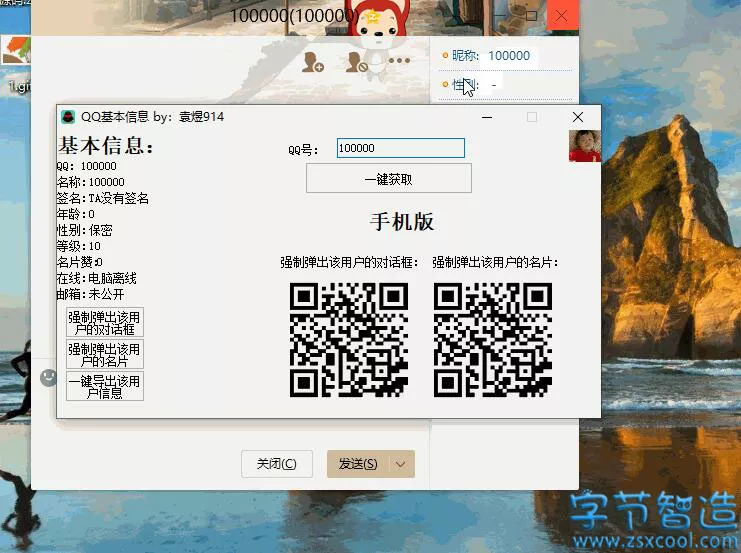Click the user avatar photo thumbnail

(585, 146)
